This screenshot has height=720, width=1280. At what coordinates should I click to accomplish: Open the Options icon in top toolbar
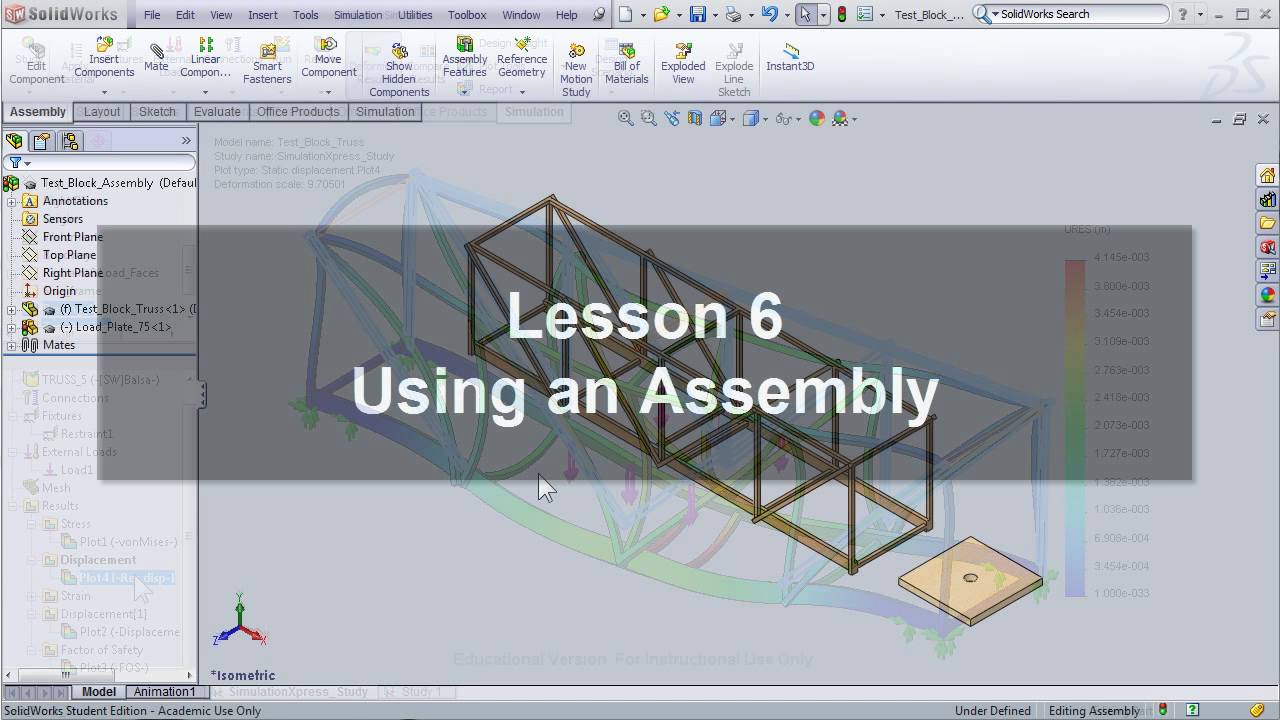pos(865,14)
